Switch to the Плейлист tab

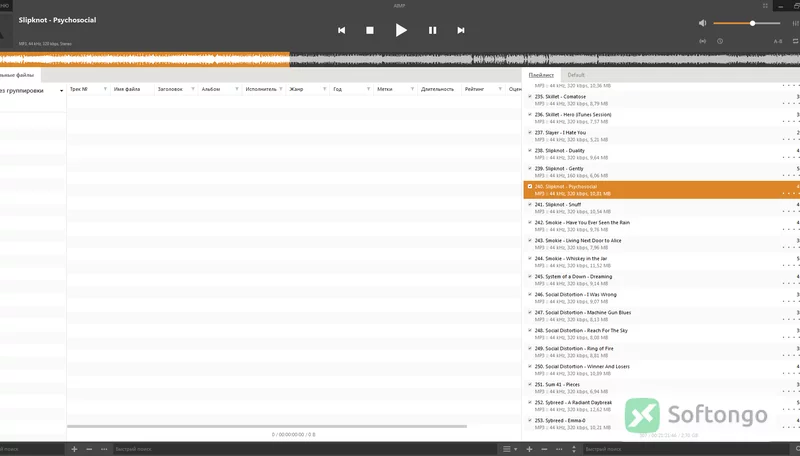tap(541, 75)
